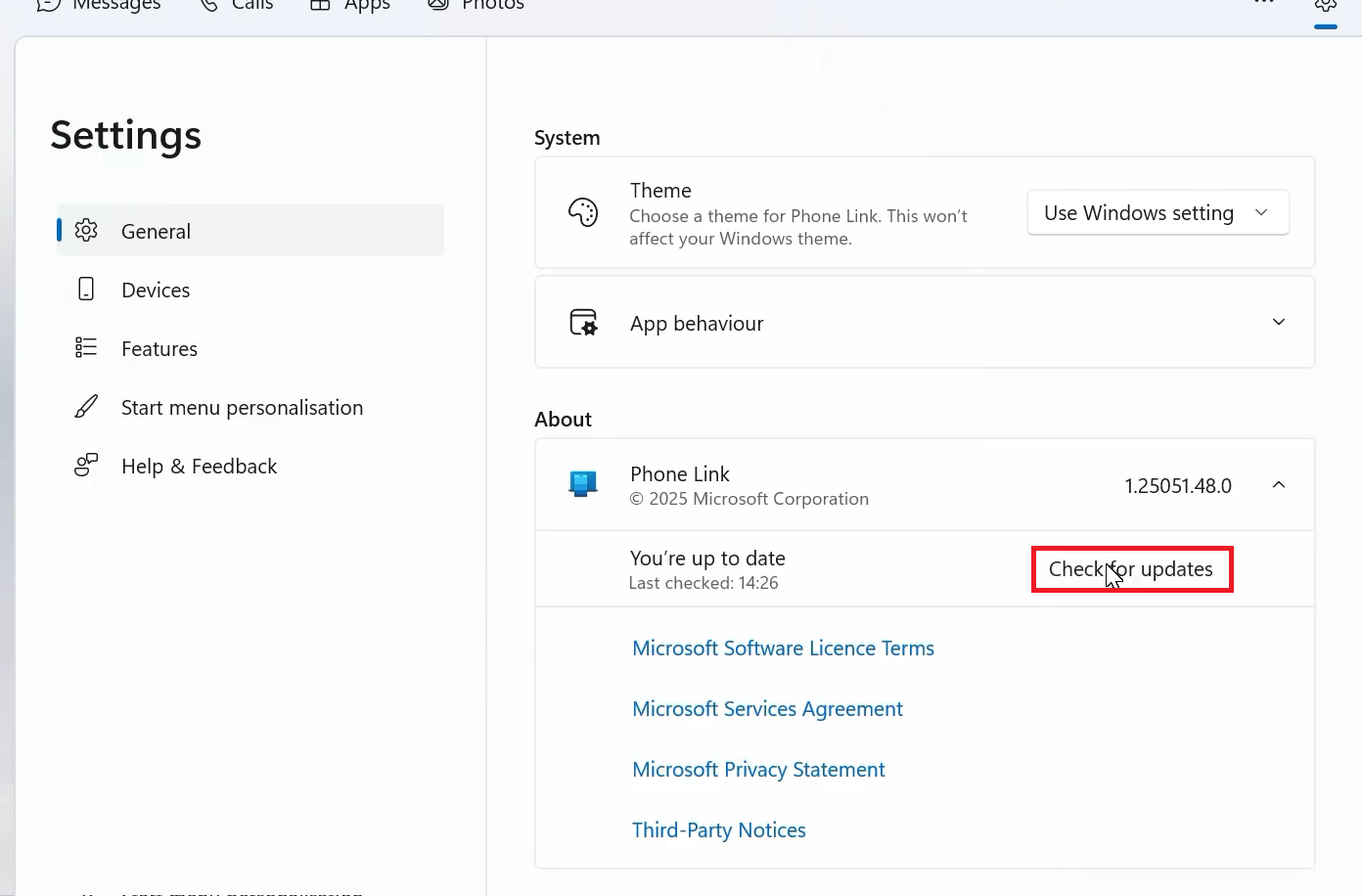
Task: Expand the App behaviour section
Action: click(1279, 322)
